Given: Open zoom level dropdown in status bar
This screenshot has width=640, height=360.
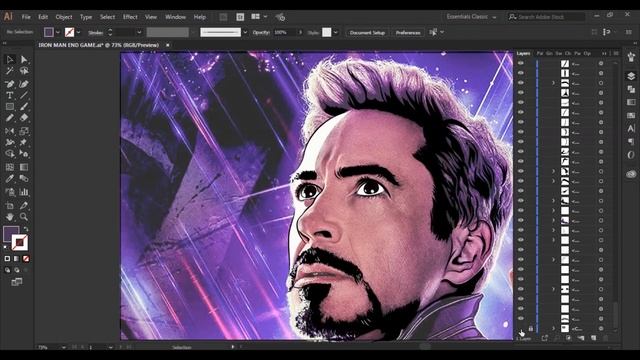Looking at the screenshot, I should pos(64,347).
